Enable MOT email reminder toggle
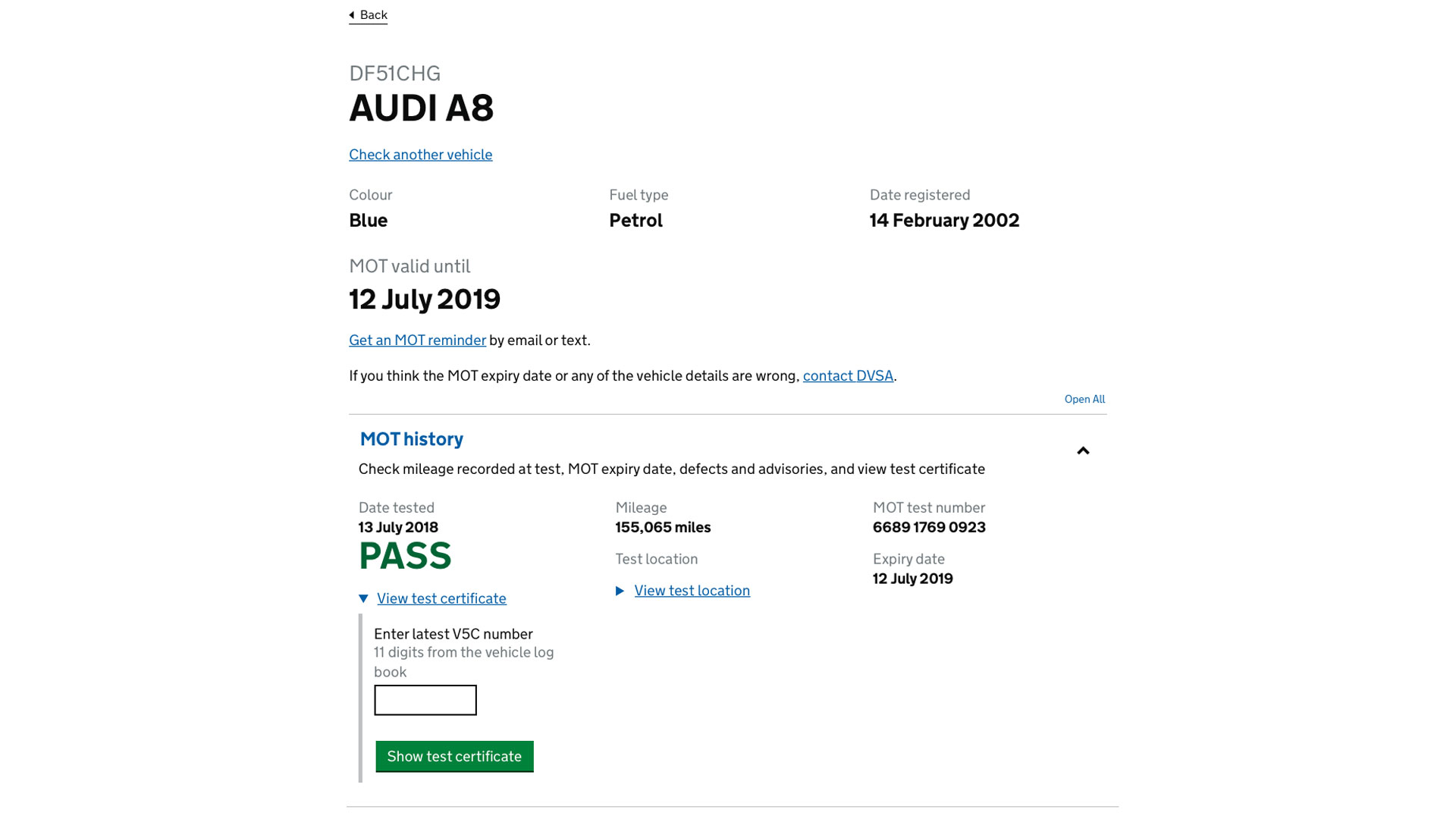1456x819 pixels. pos(417,340)
